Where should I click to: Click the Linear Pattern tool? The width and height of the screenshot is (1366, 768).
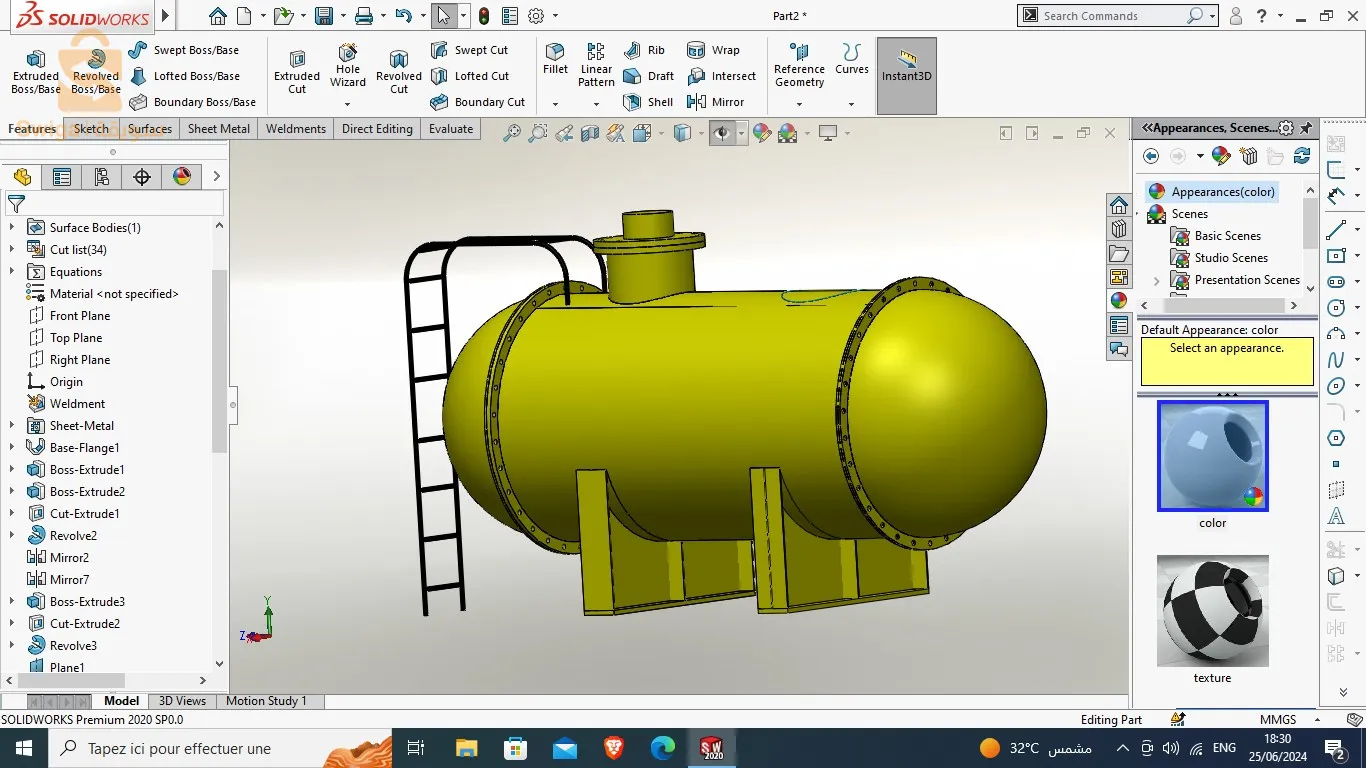[596, 64]
